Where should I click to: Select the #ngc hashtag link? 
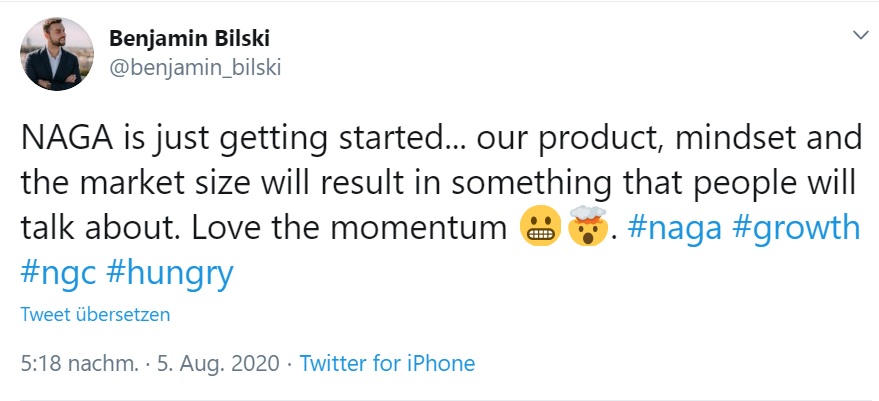[58, 272]
